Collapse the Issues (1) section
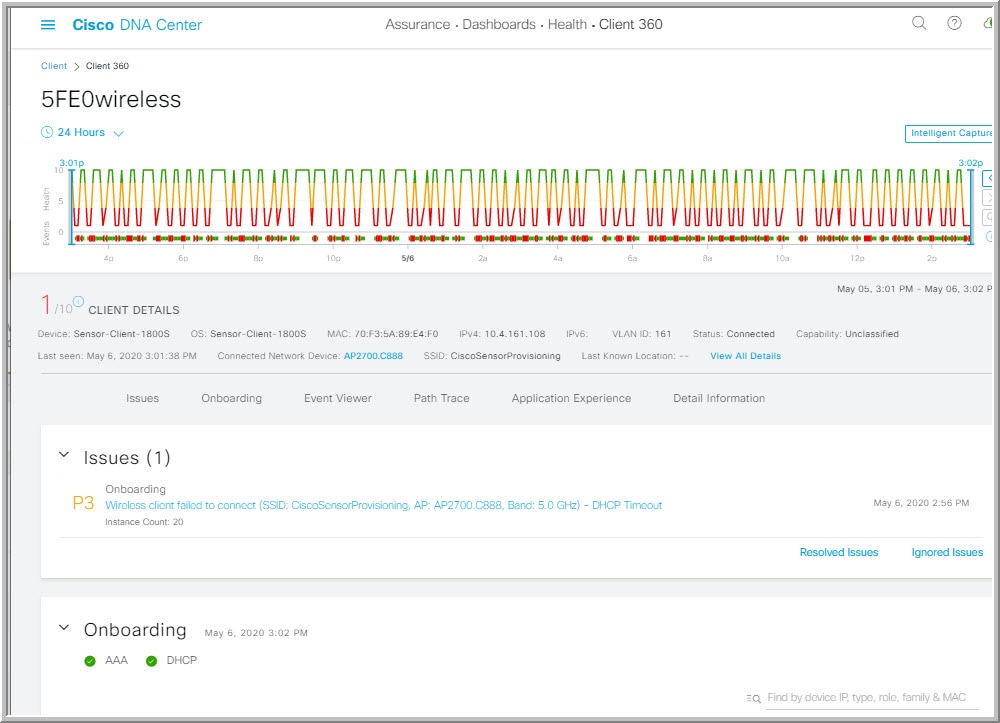The image size is (1000, 723). (64, 455)
